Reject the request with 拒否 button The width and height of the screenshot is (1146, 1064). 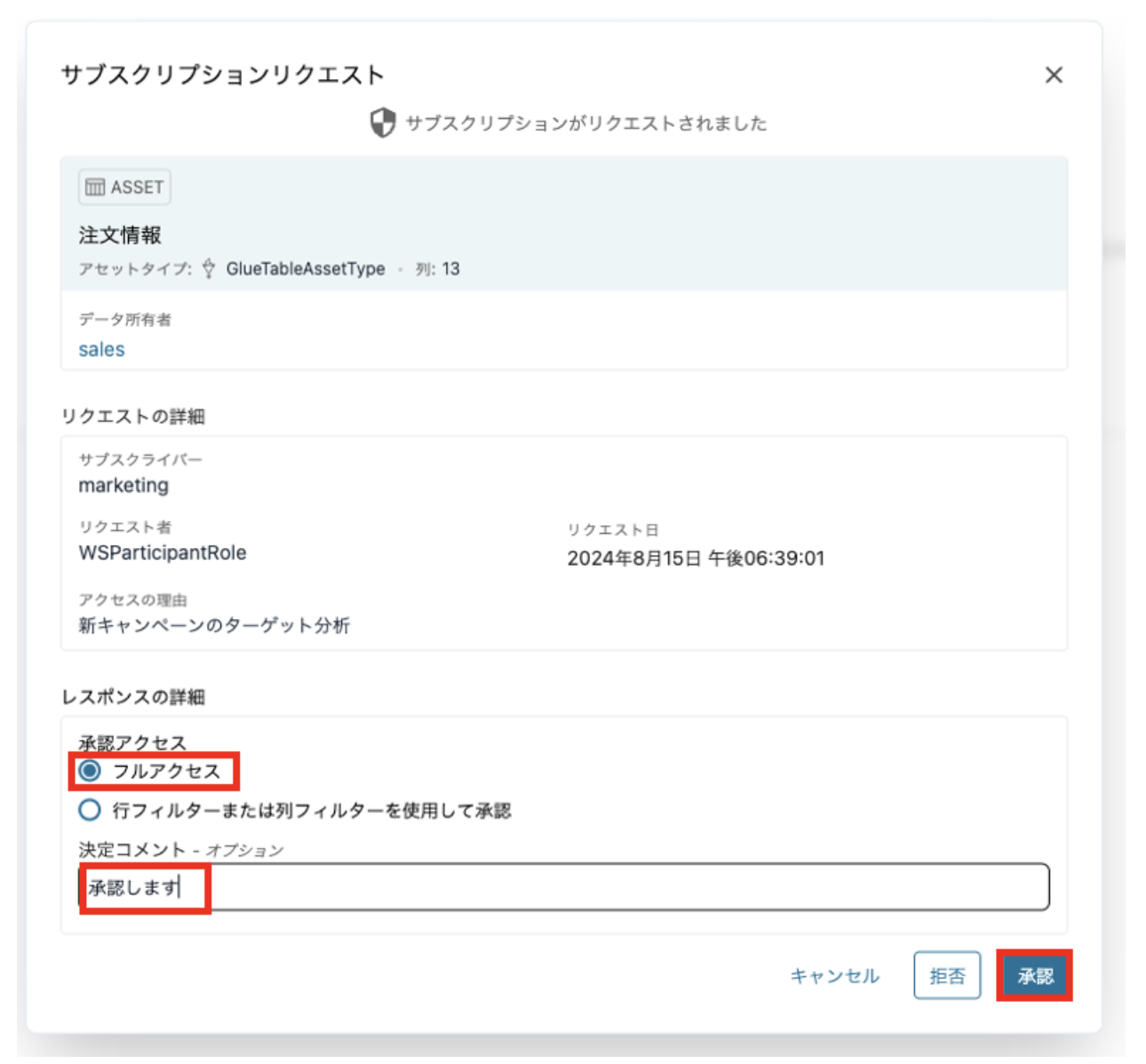947,976
